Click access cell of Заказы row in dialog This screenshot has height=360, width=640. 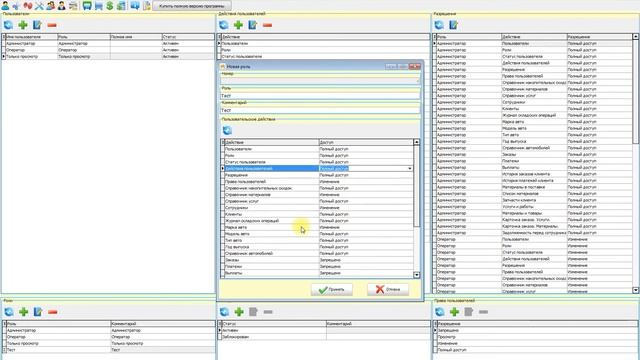point(366,260)
